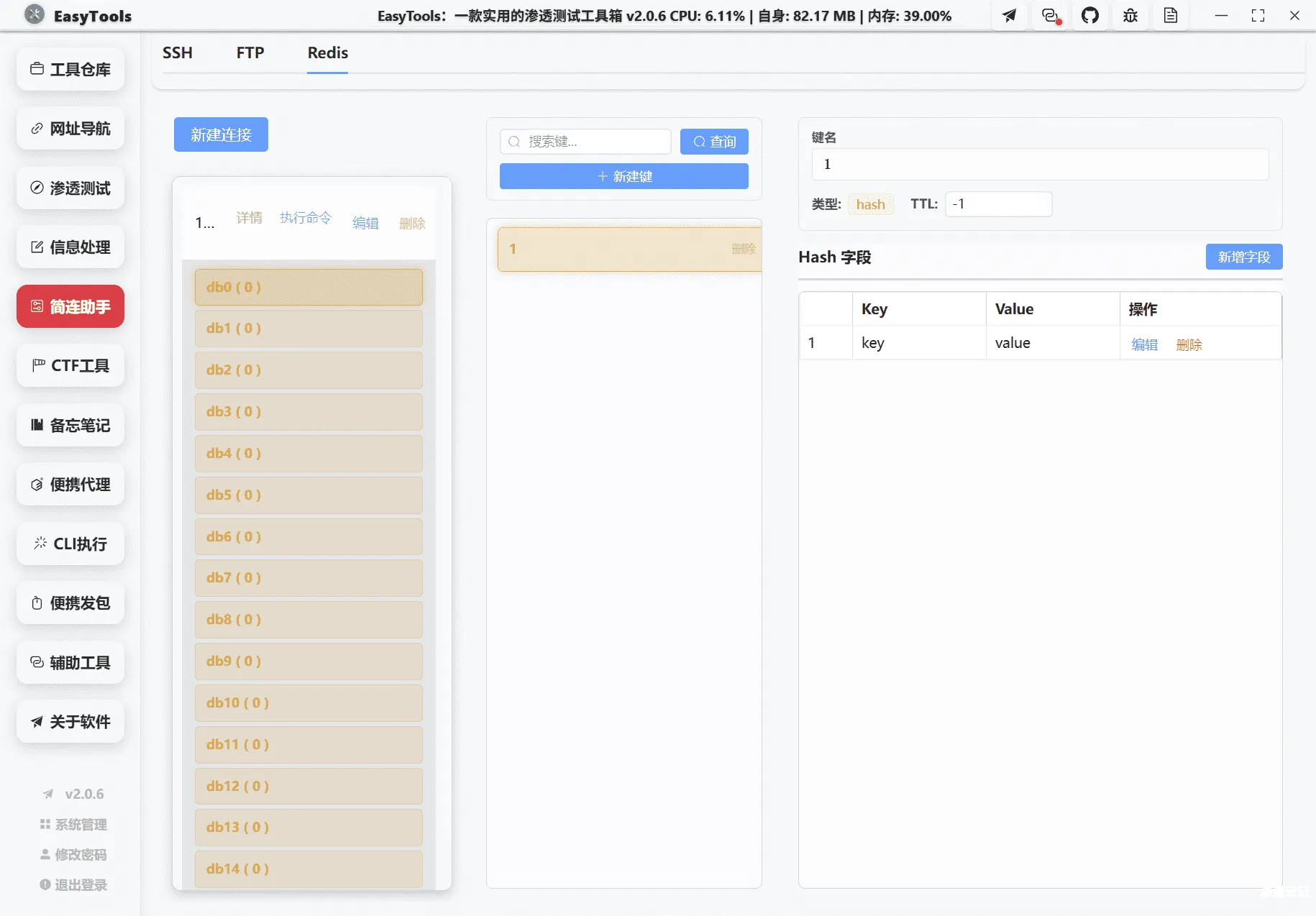This screenshot has width=1316, height=916.
Task: Open the GitHub repository from the title bar
Action: (1090, 15)
